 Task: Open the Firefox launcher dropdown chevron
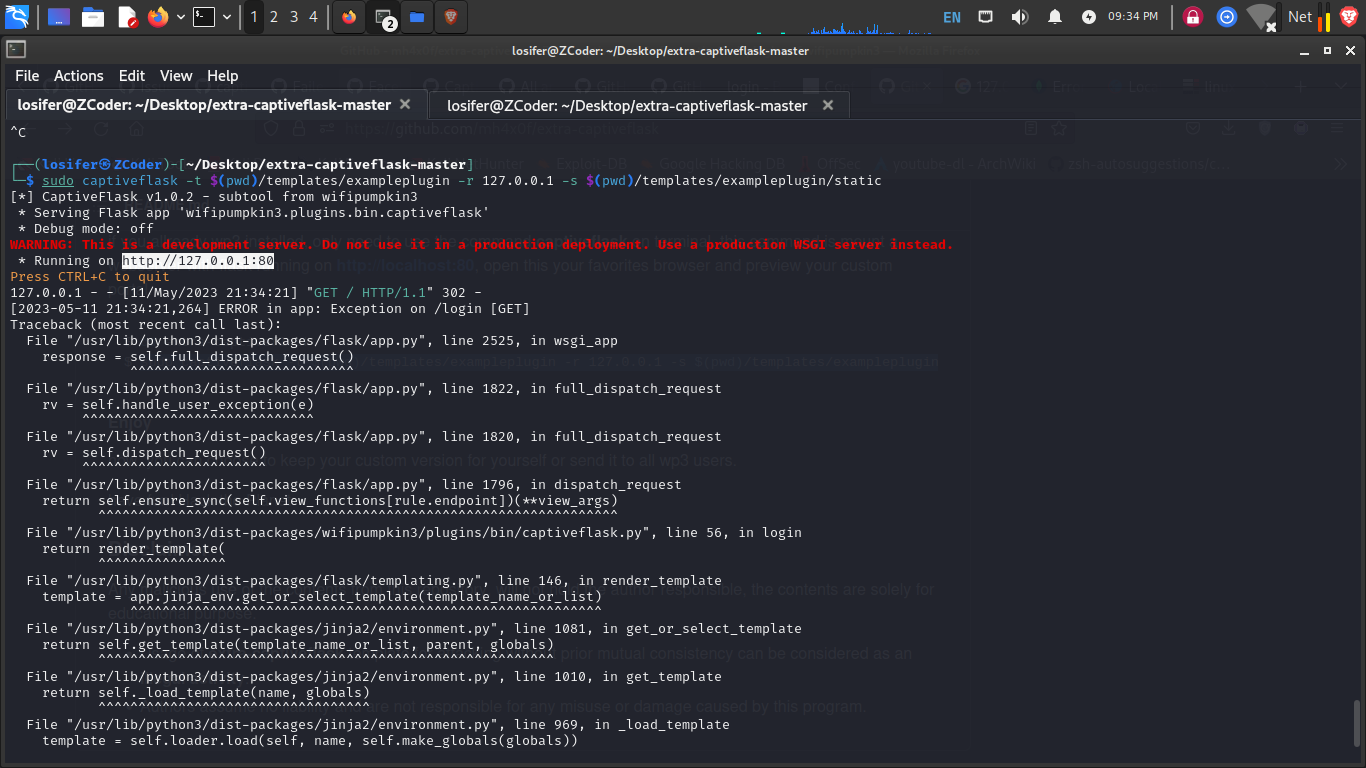[x=180, y=17]
